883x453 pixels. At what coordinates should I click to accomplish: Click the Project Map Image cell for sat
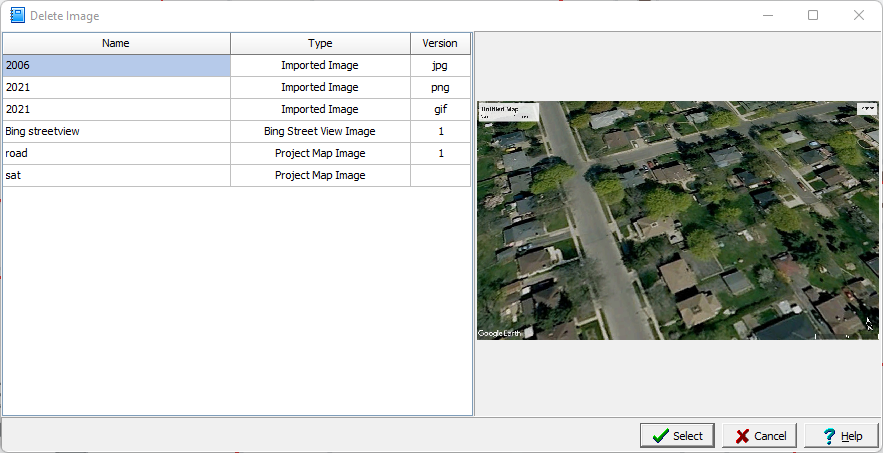320,176
